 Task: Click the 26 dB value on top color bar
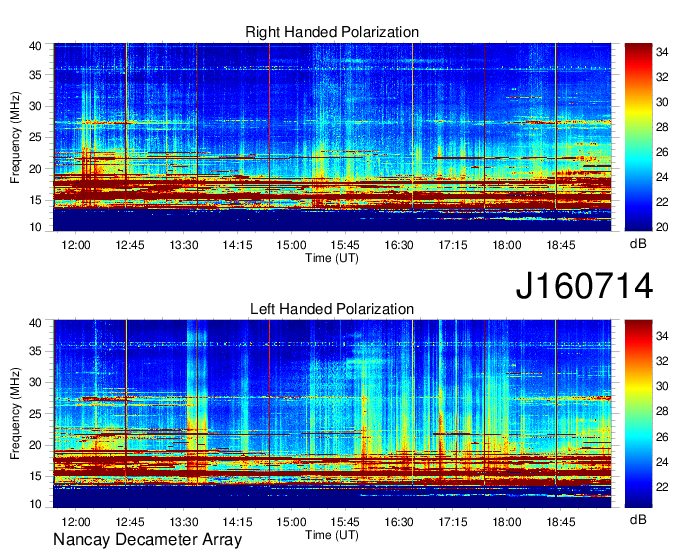tap(662, 152)
